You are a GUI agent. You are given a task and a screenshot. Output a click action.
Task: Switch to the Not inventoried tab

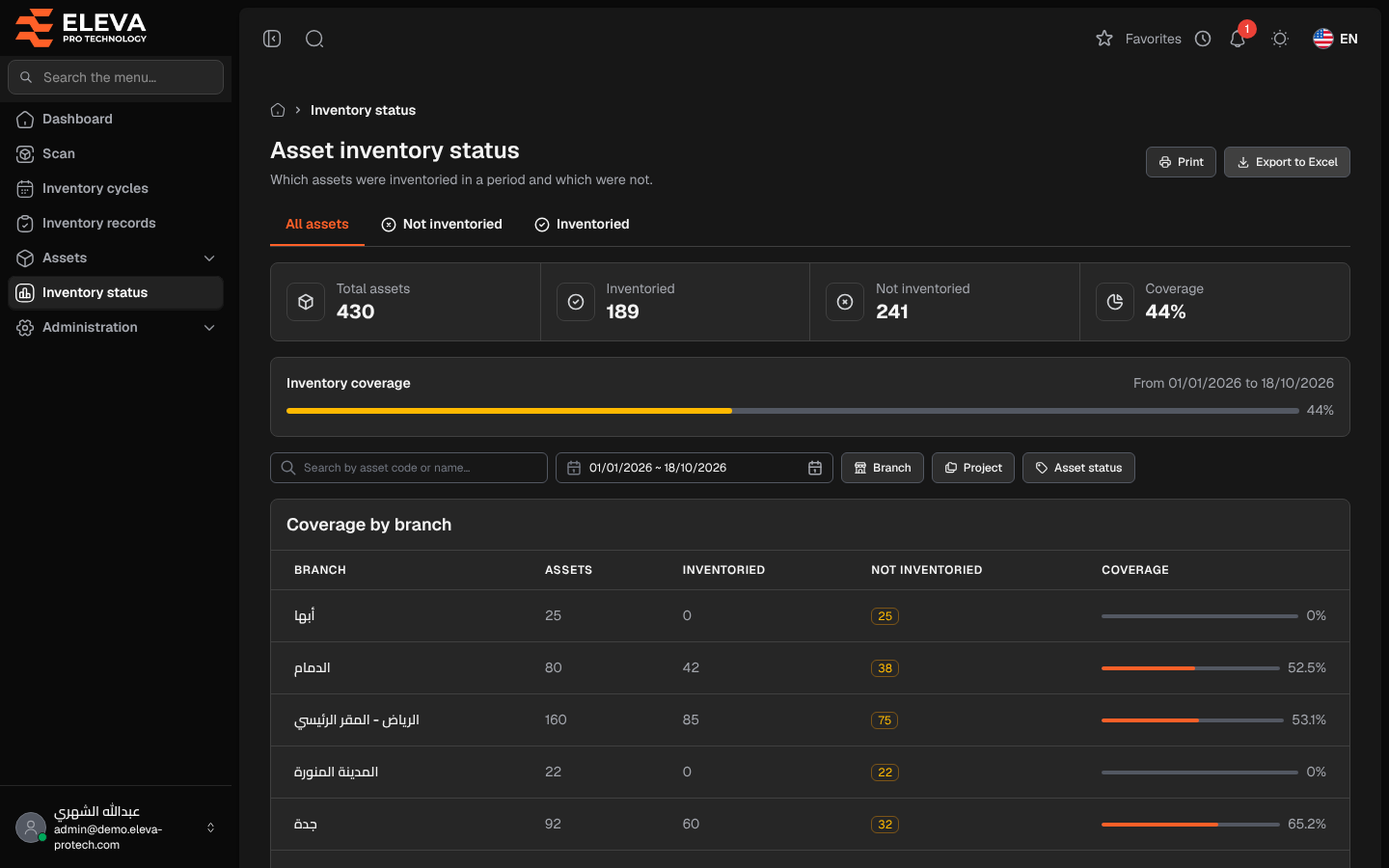[x=442, y=224]
